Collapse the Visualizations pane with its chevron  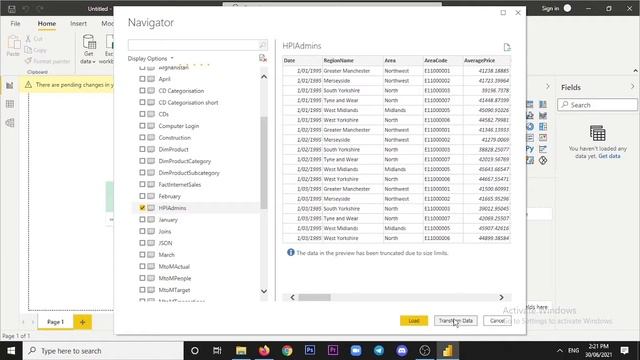pyautogui.click(x=548, y=87)
